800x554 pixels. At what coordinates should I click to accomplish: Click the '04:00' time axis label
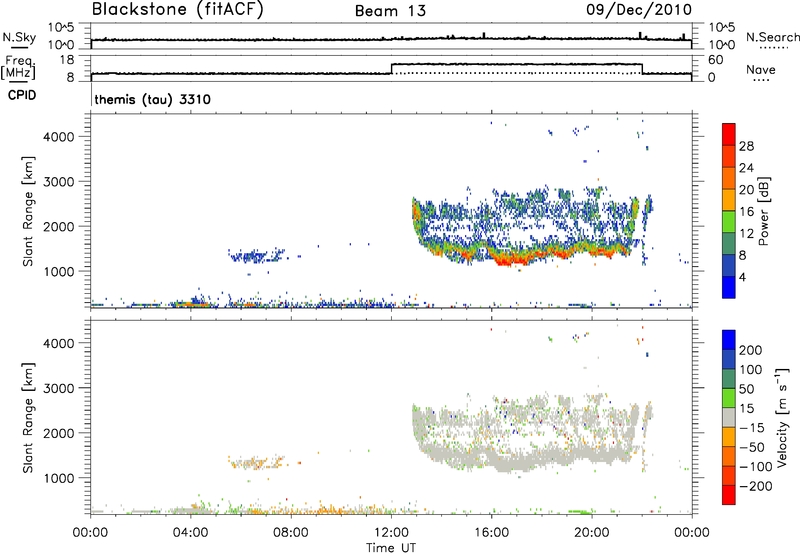pos(190,533)
